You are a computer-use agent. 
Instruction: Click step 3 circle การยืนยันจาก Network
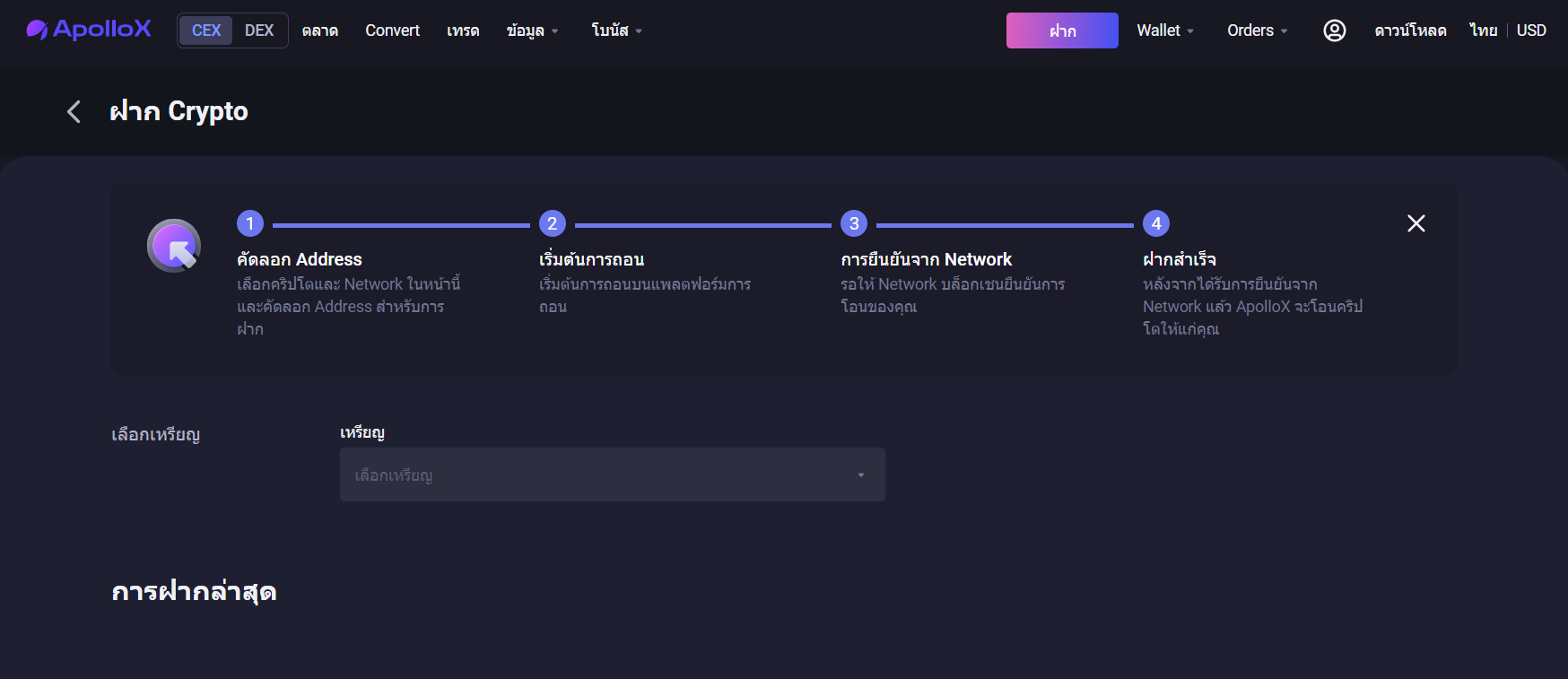pyautogui.click(x=854, y=223)
